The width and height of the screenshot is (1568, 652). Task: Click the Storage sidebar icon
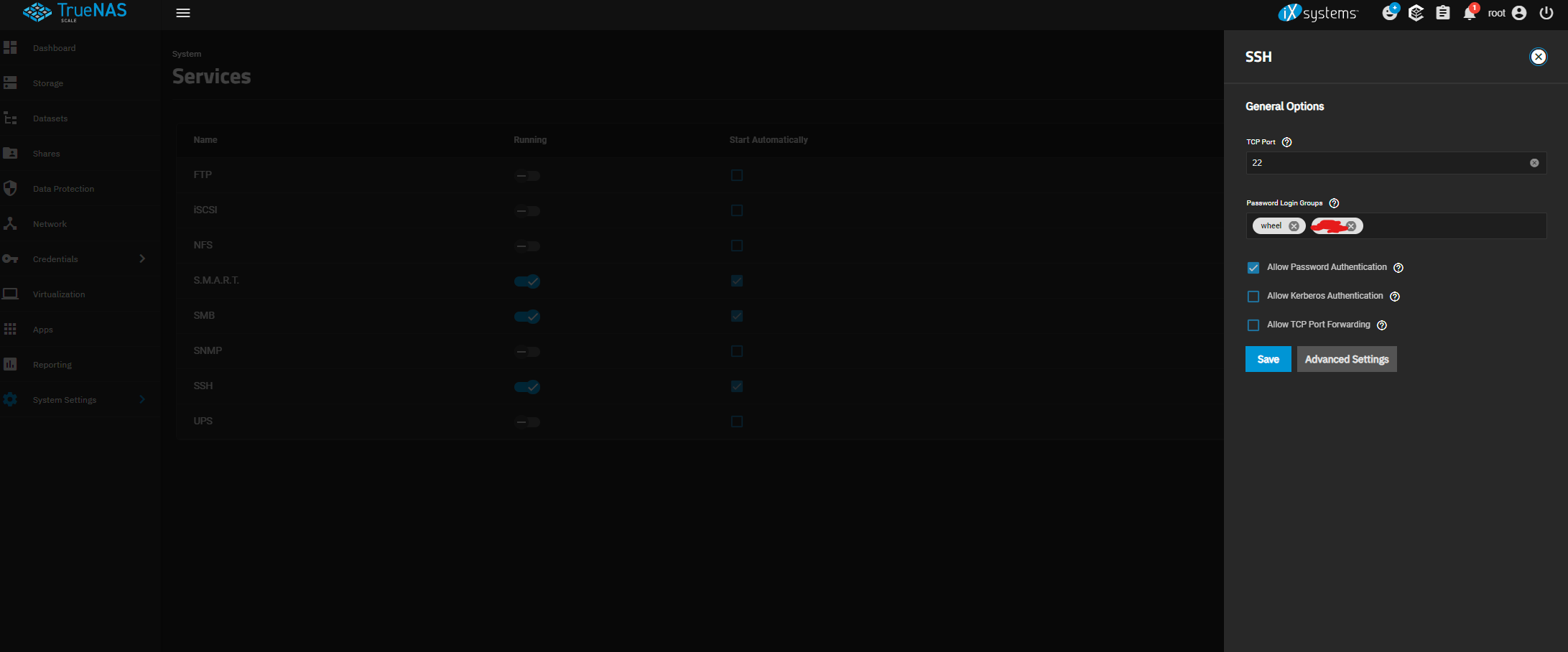pyautogui.click(x=10, y=83)
